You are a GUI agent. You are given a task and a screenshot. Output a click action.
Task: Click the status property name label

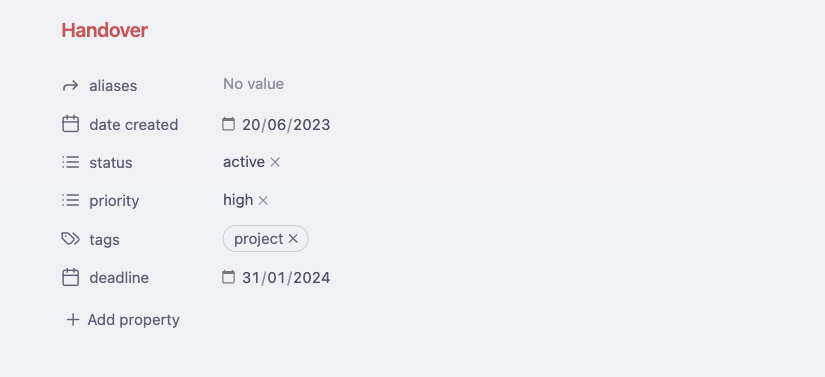[x=110, y=162]
